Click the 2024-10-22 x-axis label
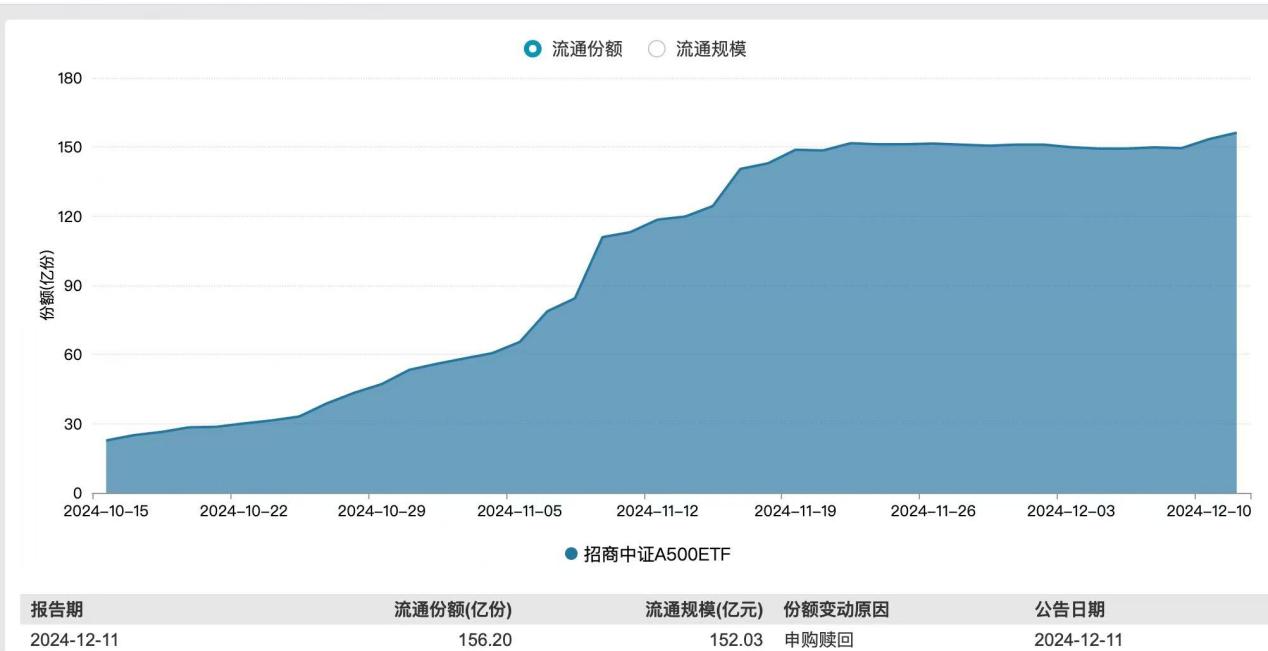The image size is (1268, 651). [x=244, y=511]
